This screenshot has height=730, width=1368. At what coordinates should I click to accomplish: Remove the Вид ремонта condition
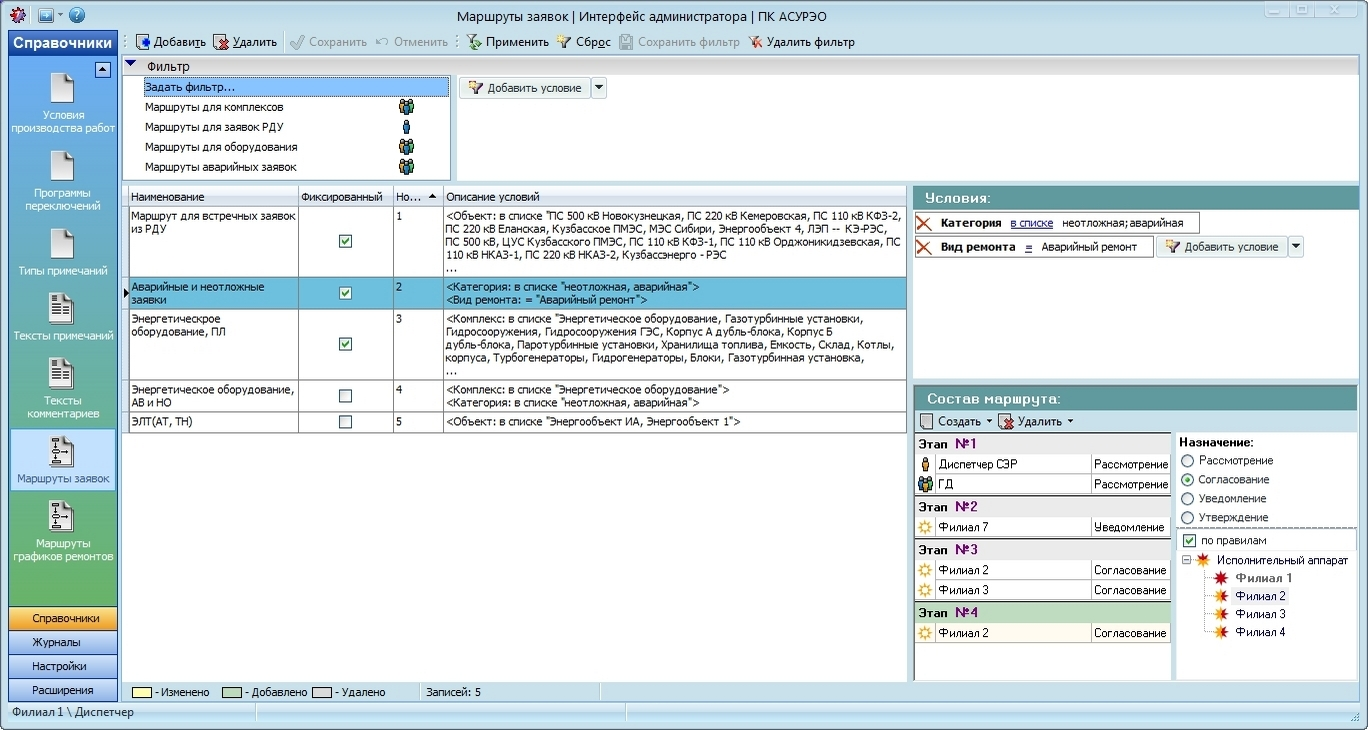[x=925, y=247]
